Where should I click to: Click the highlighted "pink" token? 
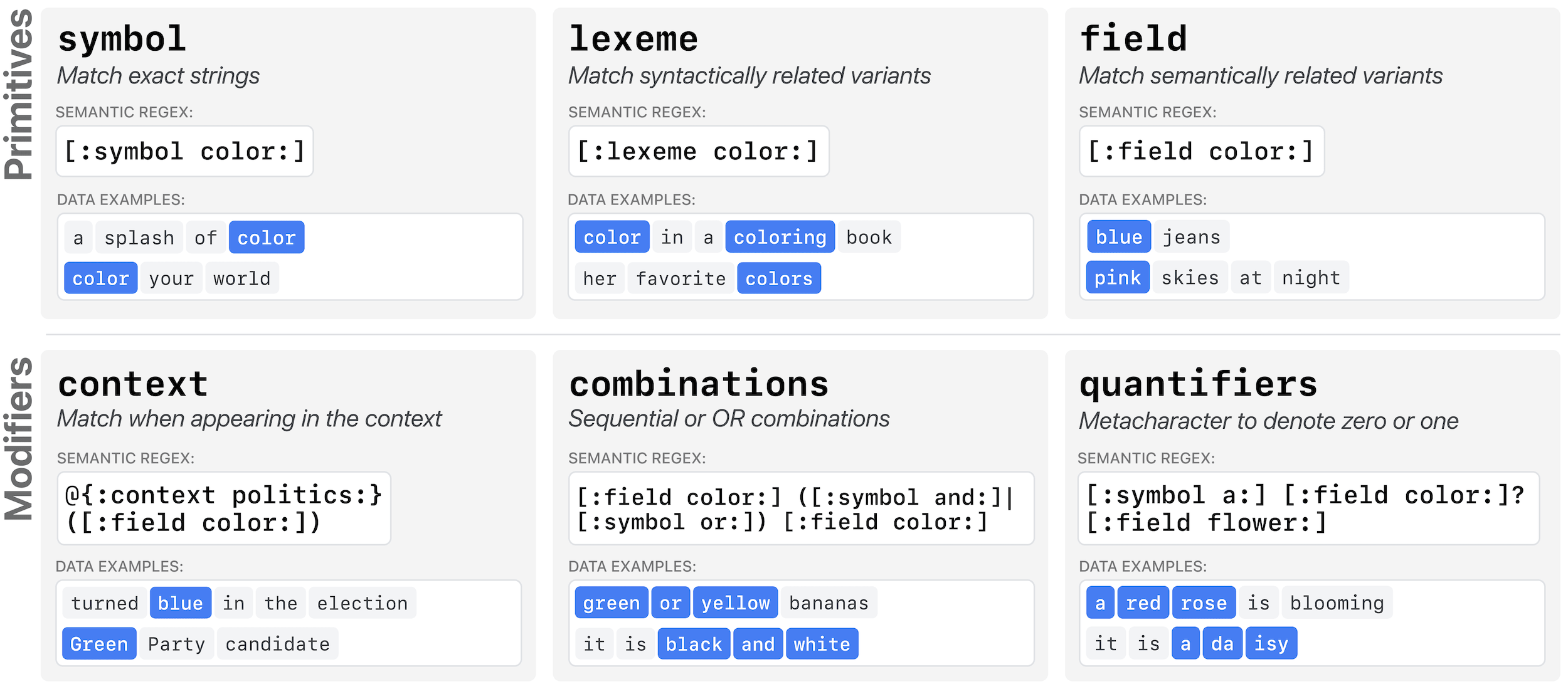point(1117,278)
